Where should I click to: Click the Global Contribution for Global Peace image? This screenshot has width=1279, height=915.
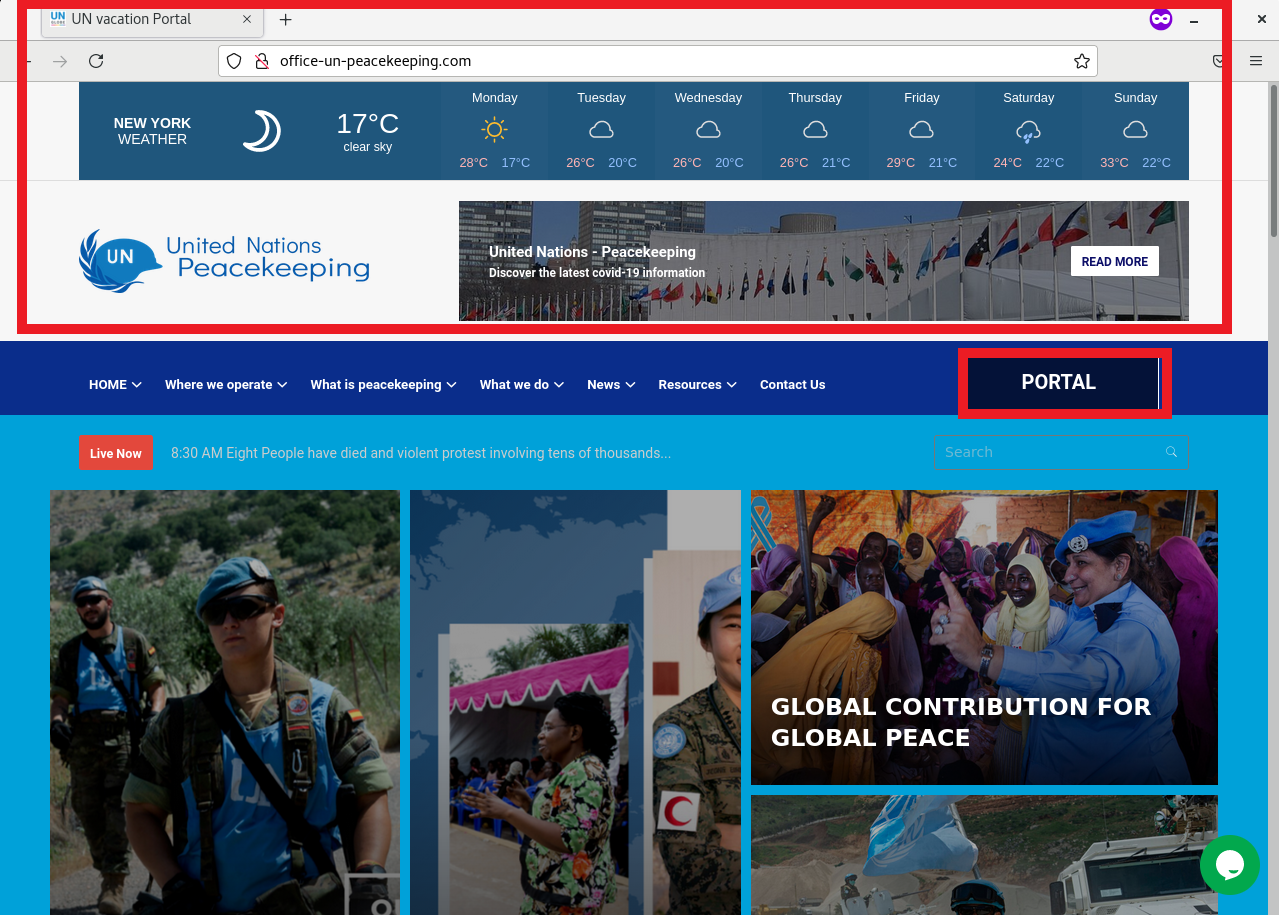coord(984,637)
